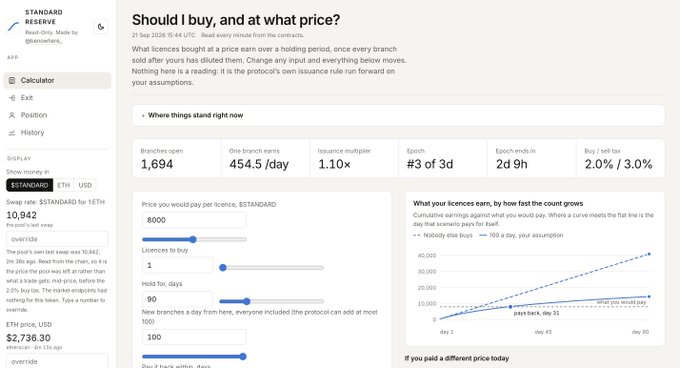Open the Exit page
Image resolution: width=680 pixels, height=368 pixels.
click(x=57, y=98)
